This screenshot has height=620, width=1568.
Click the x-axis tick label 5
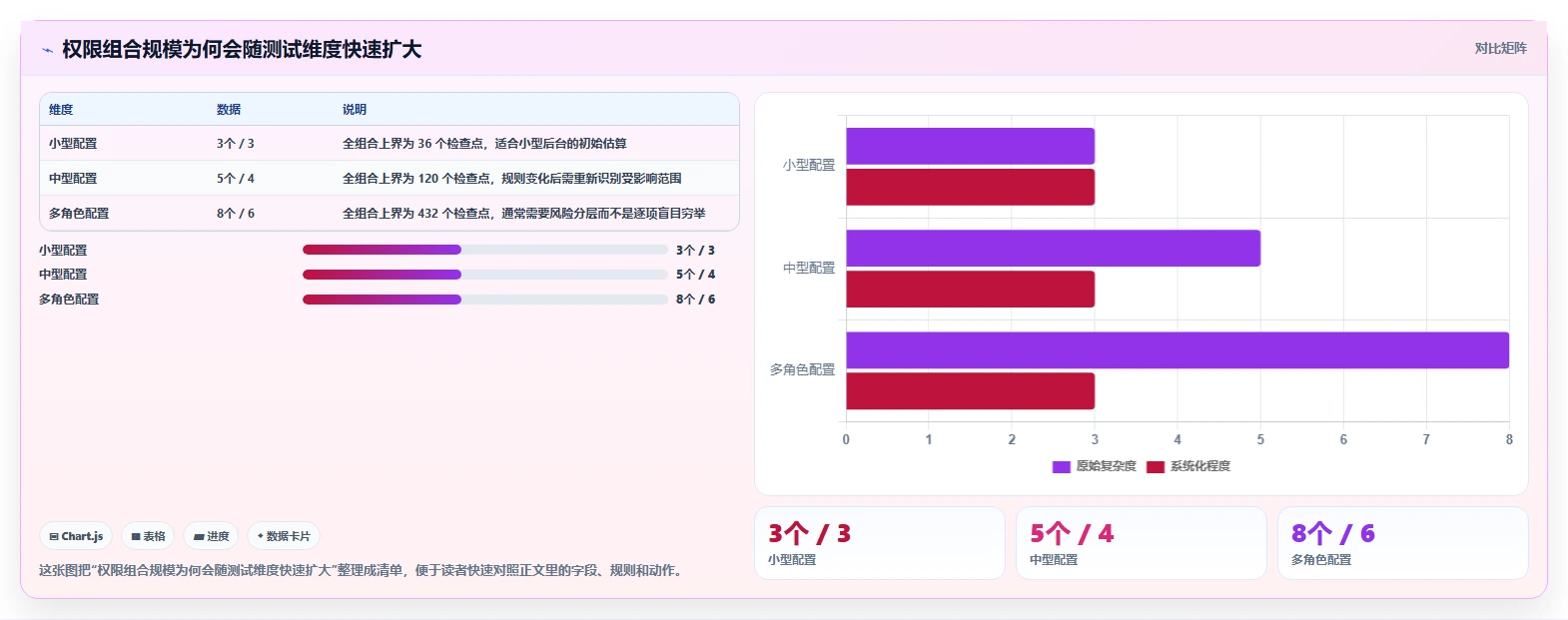tap(1260, 440)
